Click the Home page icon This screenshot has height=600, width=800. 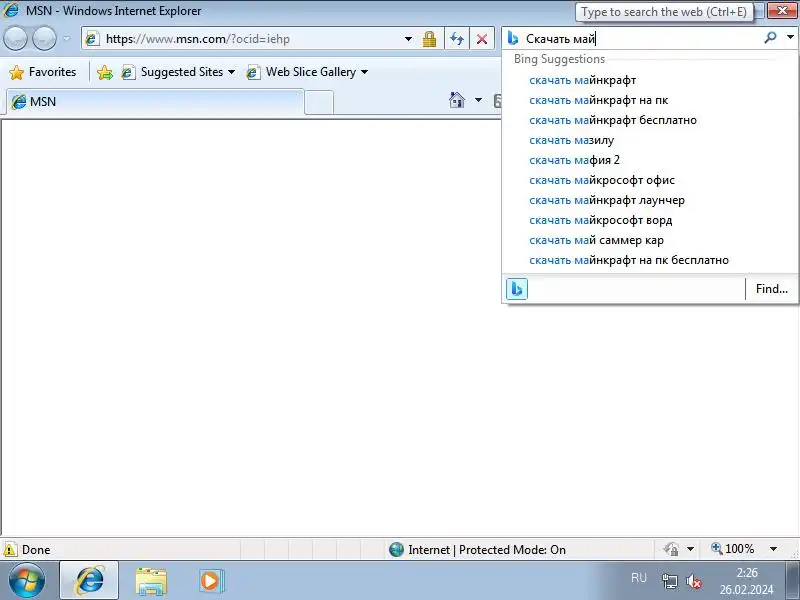pyautogui.click(x=457, y=99)
